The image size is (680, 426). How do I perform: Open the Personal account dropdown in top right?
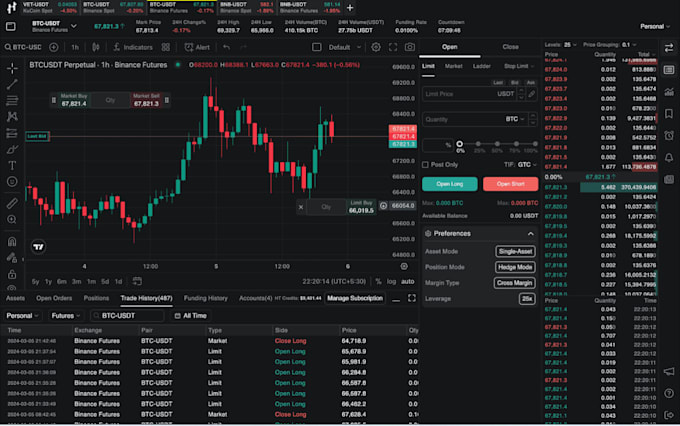(655, 26)
